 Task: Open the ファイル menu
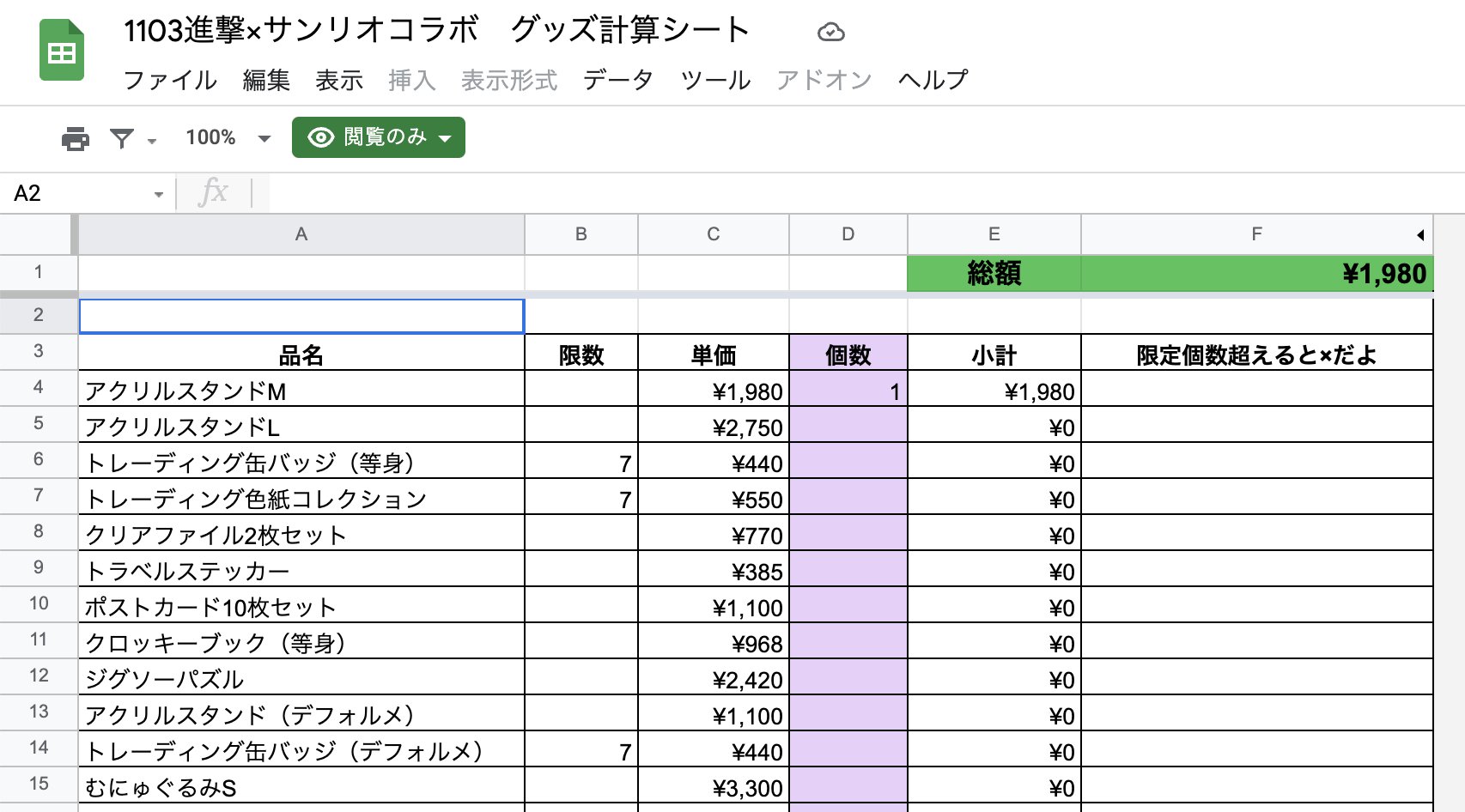[170, 80]
